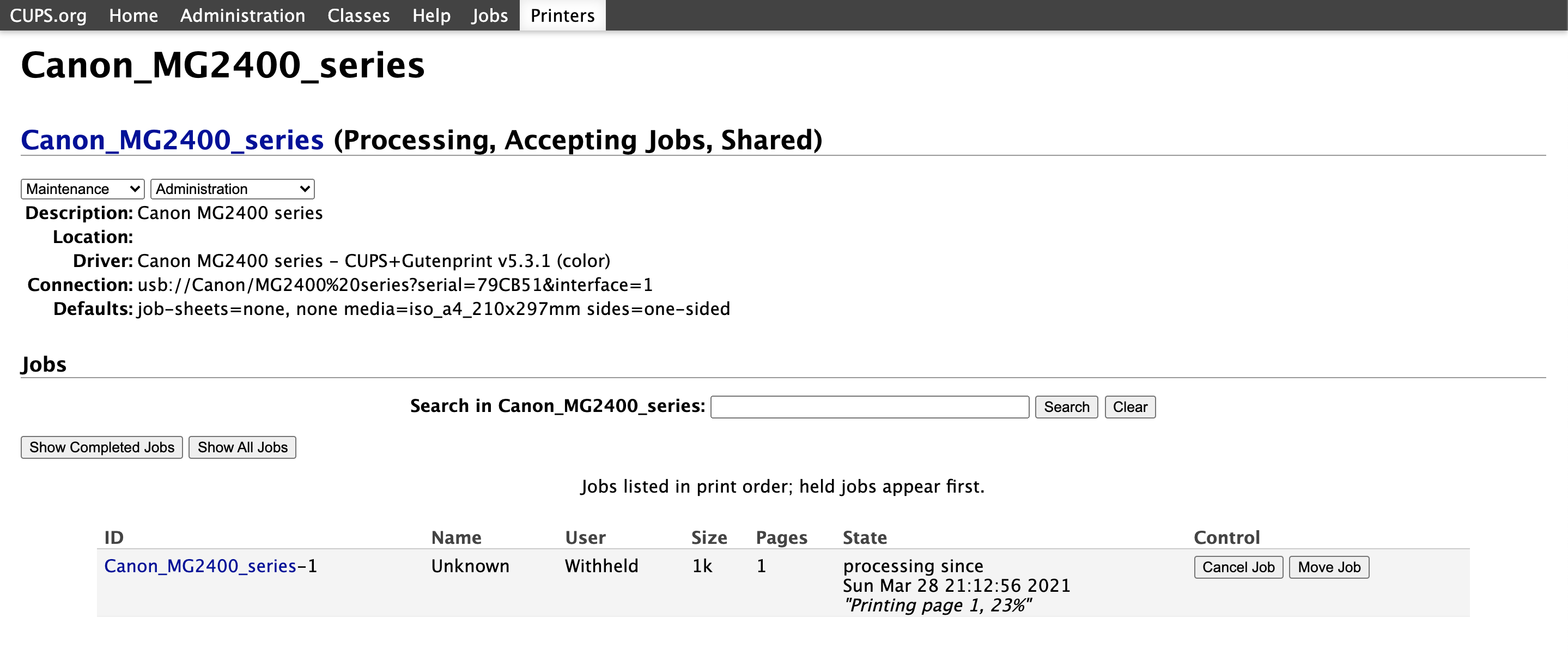
Task: Open the Help nav tab
Action: [431, 15]
